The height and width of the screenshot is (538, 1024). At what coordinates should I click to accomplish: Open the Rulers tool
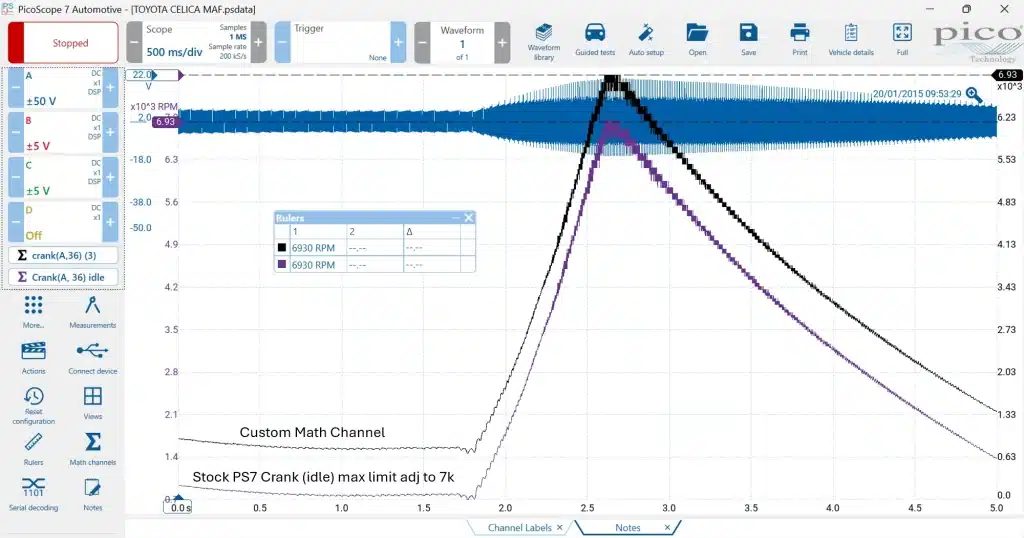[x=33, y=449]
